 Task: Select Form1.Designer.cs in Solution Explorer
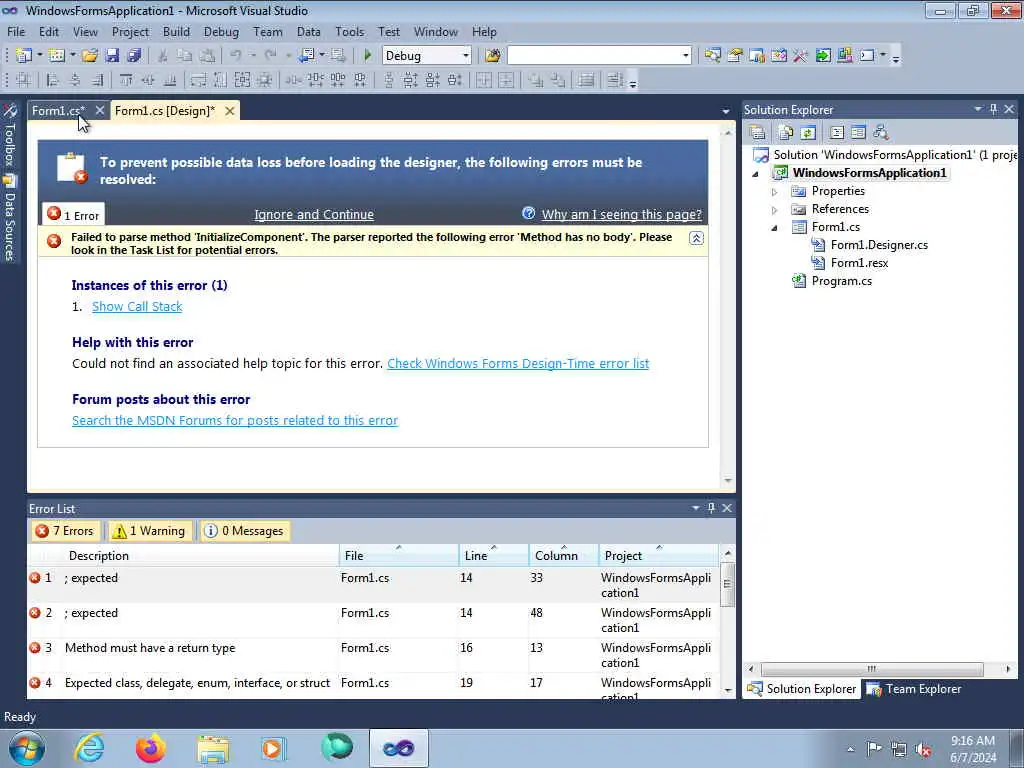879,245
